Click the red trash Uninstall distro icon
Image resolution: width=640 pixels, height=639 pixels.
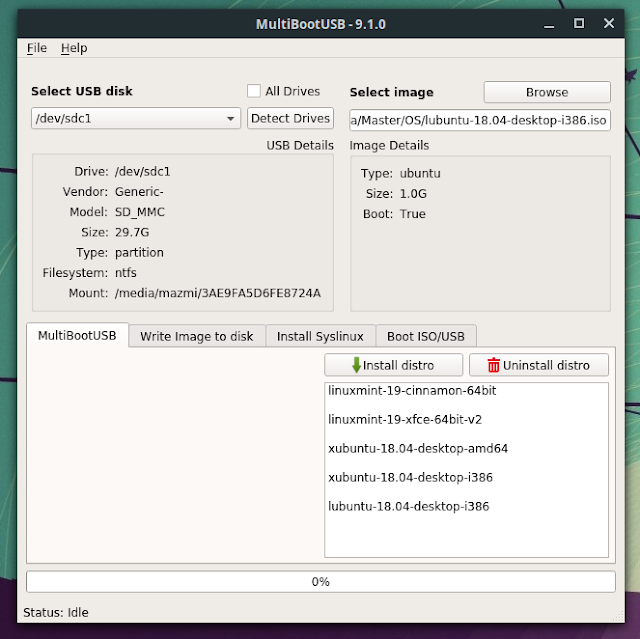pyautogui.click(x=493, y=365)
